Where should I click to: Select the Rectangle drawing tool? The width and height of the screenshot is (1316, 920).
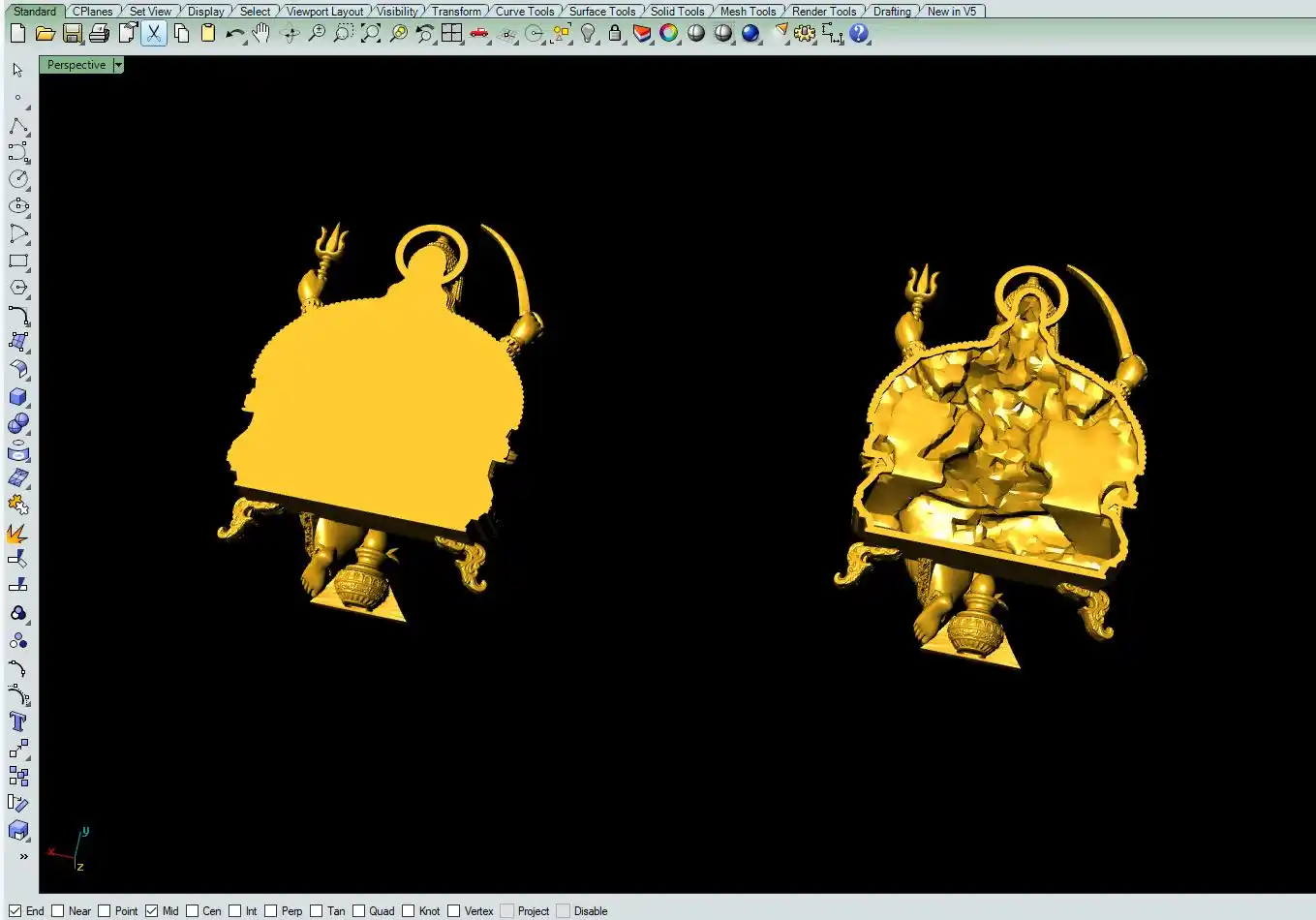18,261
